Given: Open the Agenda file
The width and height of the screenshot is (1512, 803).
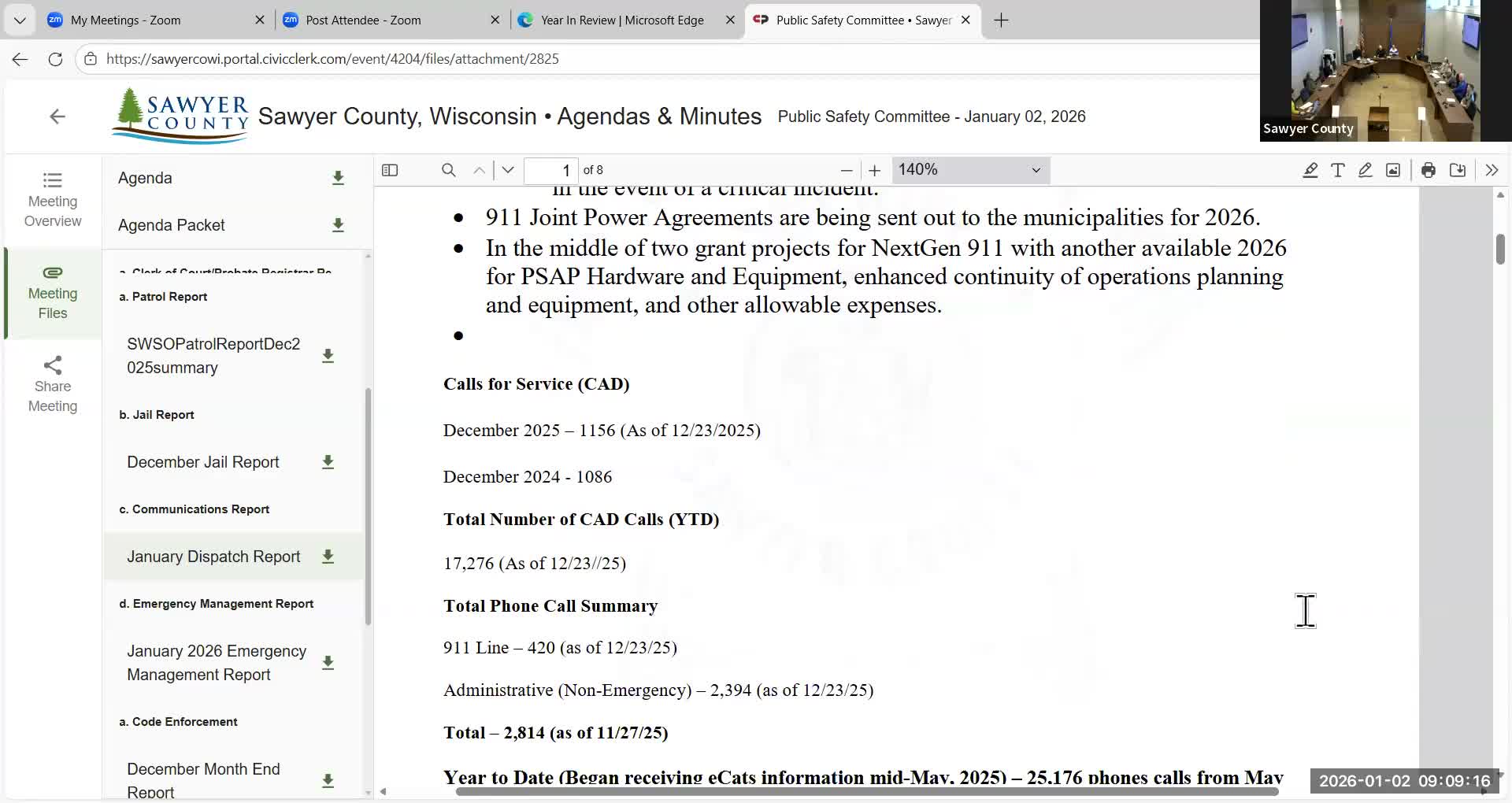Looking at the screenshot, I should [145, 178].
